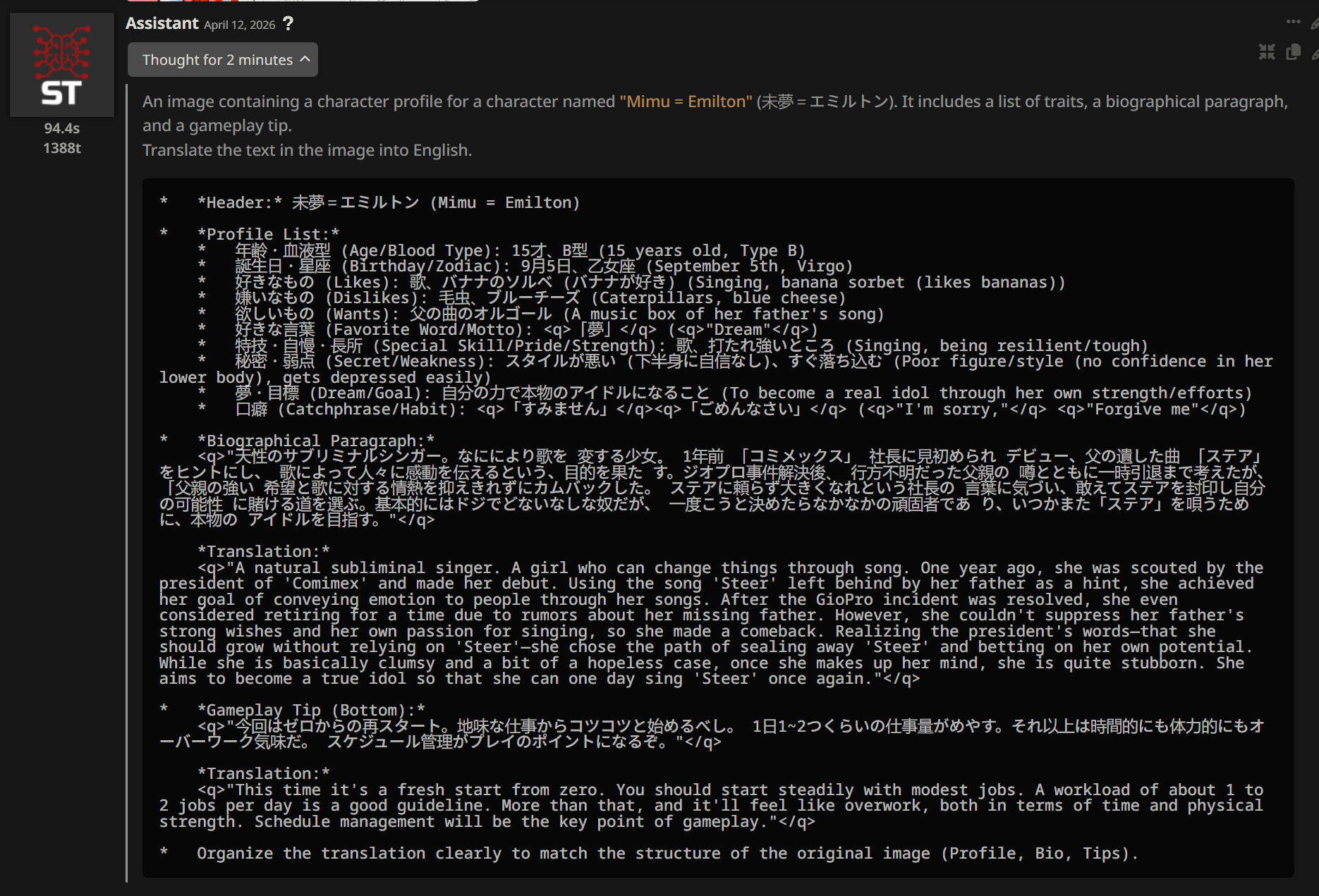Screen dimensions: 1319x896
Task: Collapse the 'Thought for 2 minutes' reasoning block
Action: click(223, 60)
